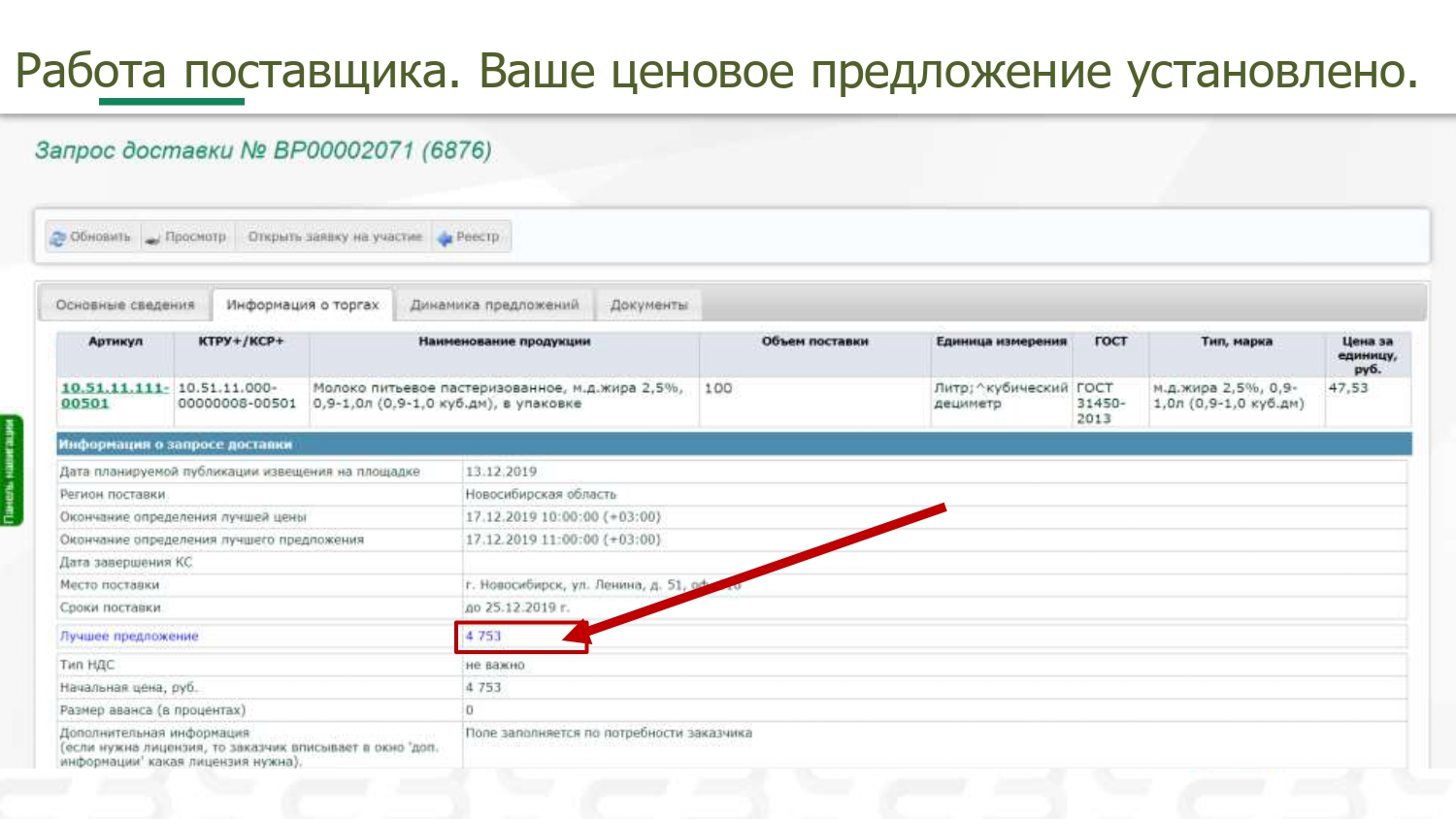This screenshot has width=1456, height=819.
Task: Click the Цена за единицу, руб. header
Action: (x=1367, y=355)
